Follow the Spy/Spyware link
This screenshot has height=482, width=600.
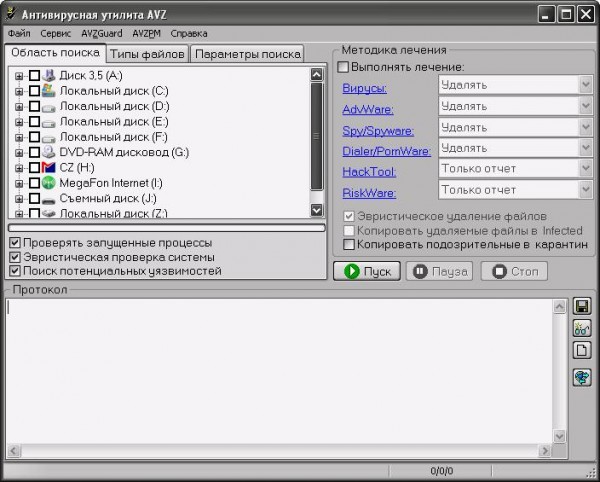pyautogui.click(x=378, y=131)
